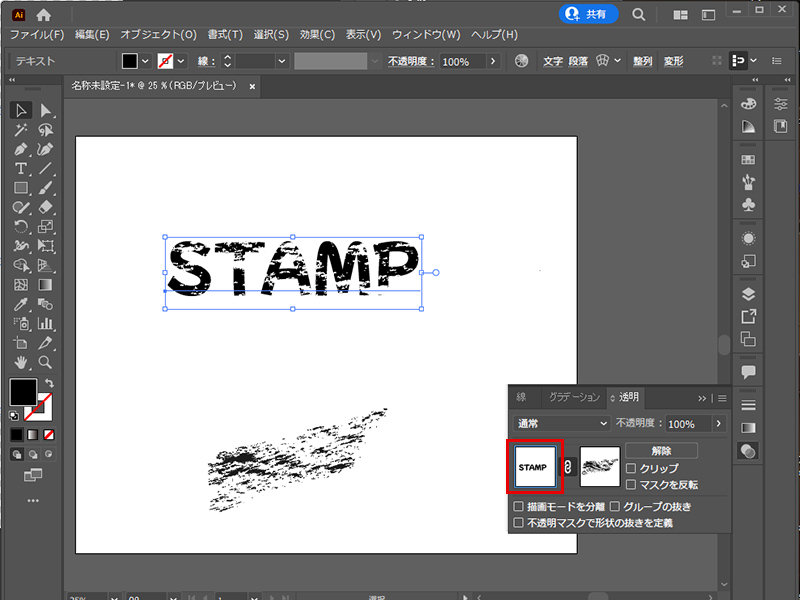Viewport: 800px width, 600px height.
Task: Enable the マスクを反転 checkbox
Action: pos(630,484)
